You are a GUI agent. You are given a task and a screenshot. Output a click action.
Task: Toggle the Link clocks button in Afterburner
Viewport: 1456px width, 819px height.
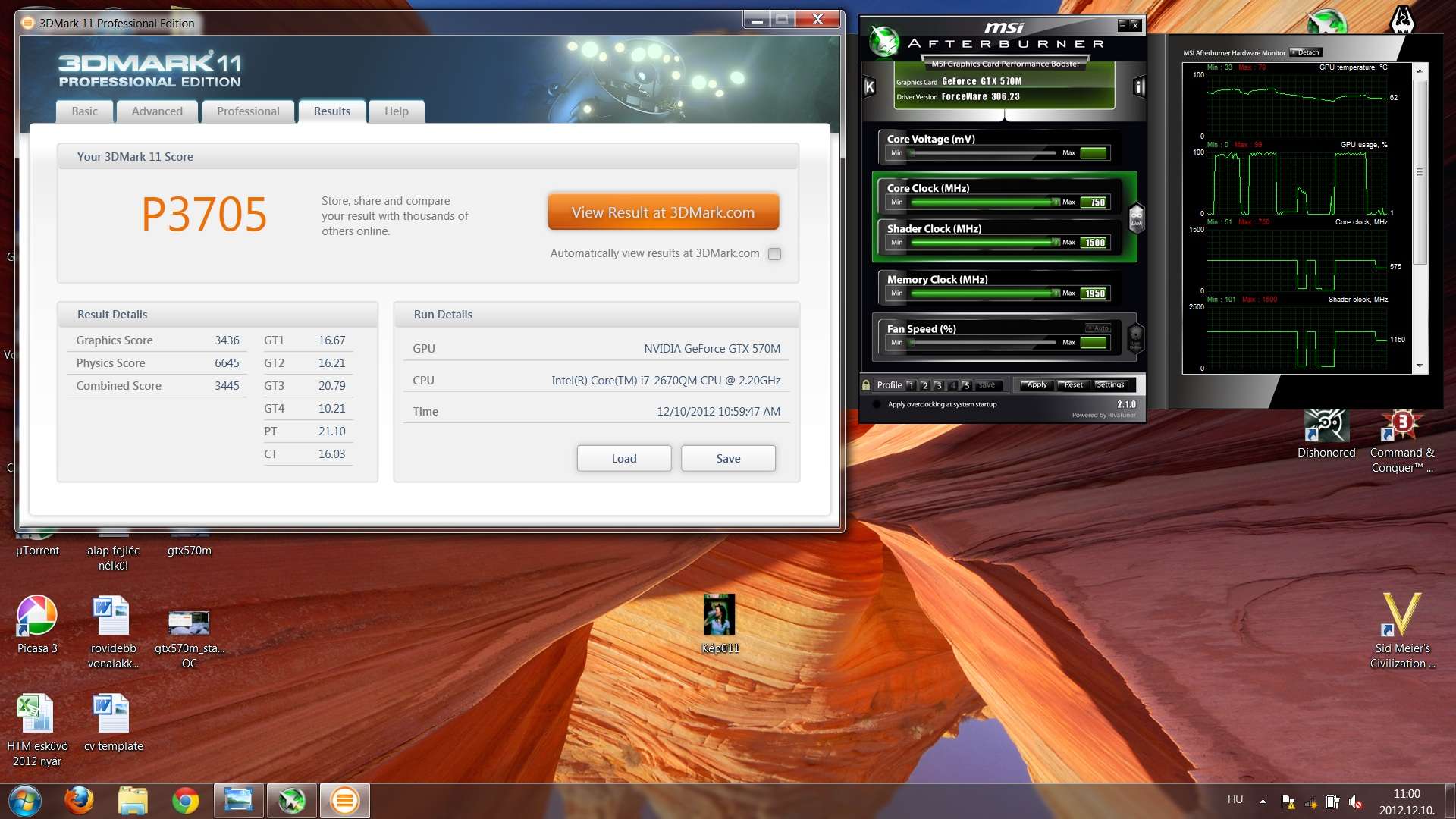[1137, 218]
